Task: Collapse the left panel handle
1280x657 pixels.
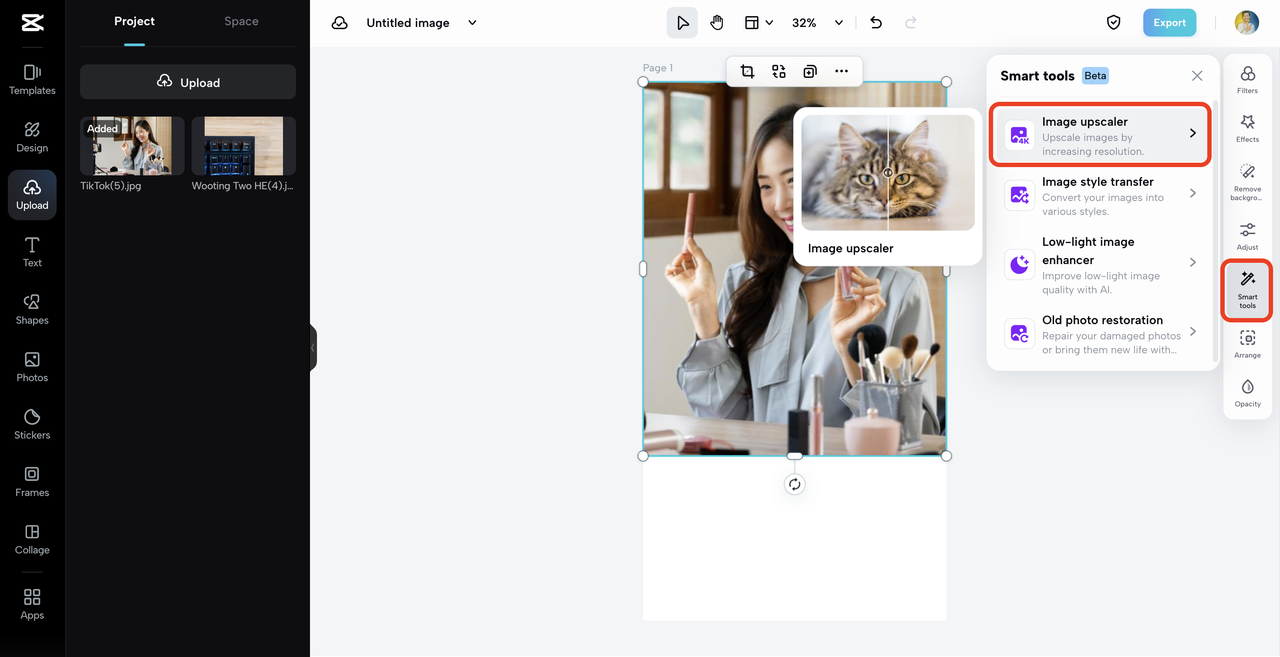Action: coord(313,347)
